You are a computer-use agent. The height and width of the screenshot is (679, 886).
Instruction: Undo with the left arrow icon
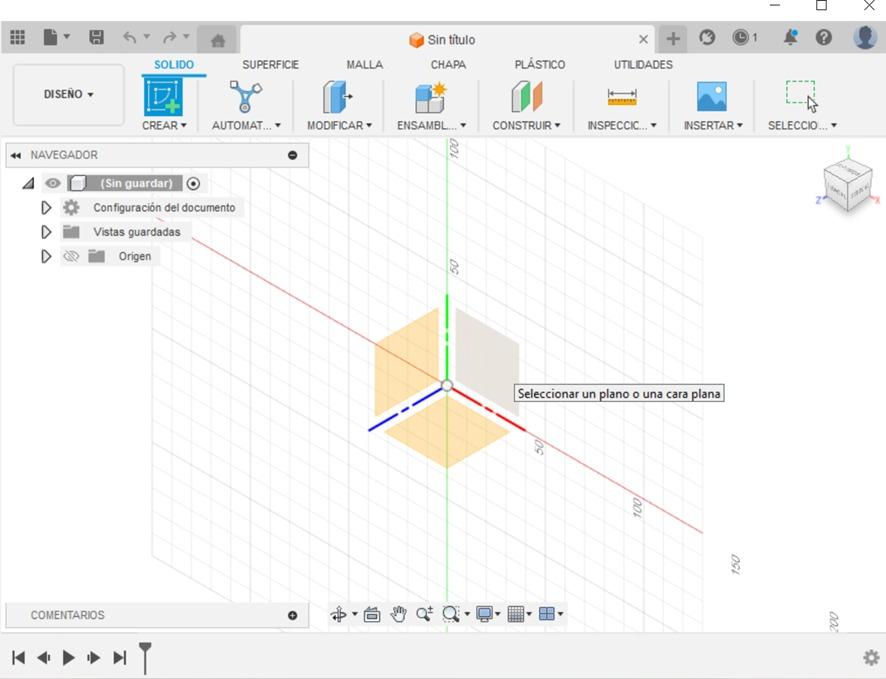(x=130, y=38)
